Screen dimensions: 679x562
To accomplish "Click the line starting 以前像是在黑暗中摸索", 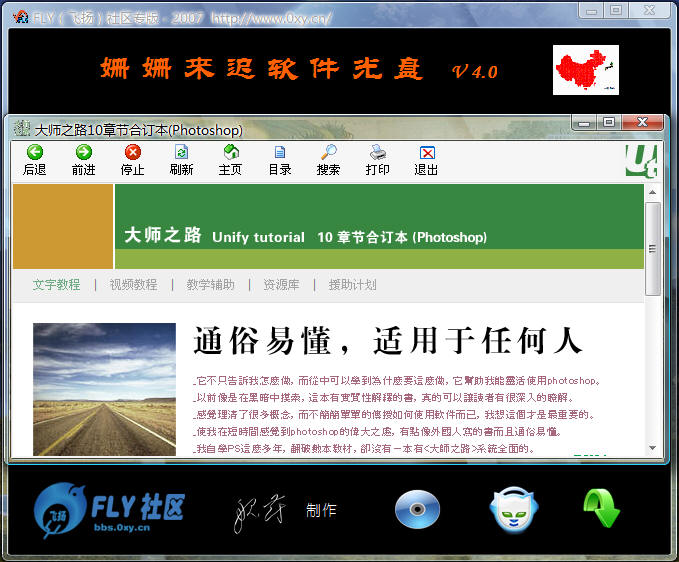I will tap(384, 397).
